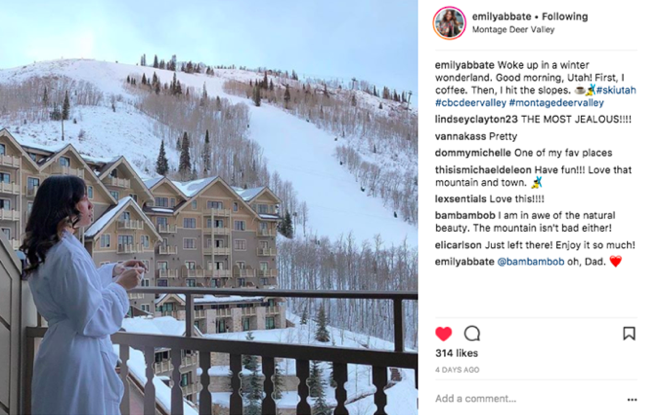Open the three-dot more options menu
This screenshot has height=415, width=654.
coord(632,400)
